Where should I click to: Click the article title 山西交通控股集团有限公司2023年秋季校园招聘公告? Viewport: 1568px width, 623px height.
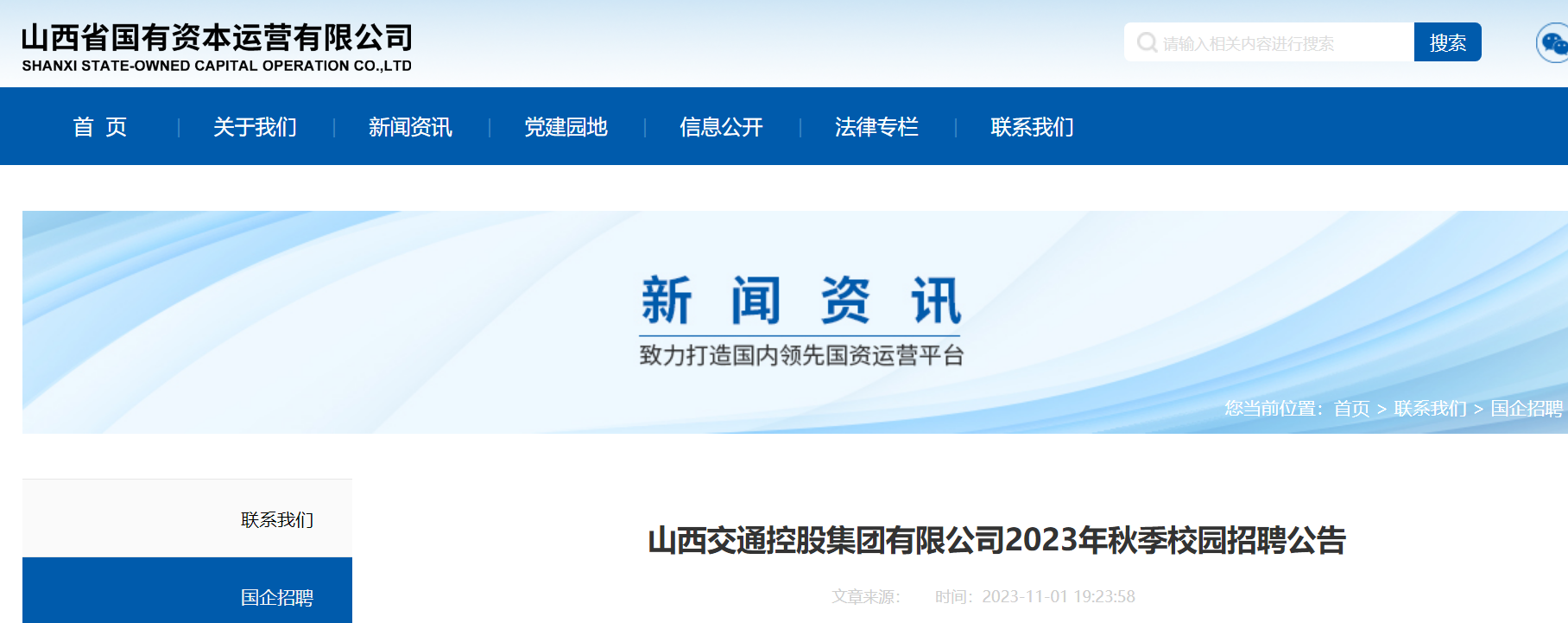point(996,540)
